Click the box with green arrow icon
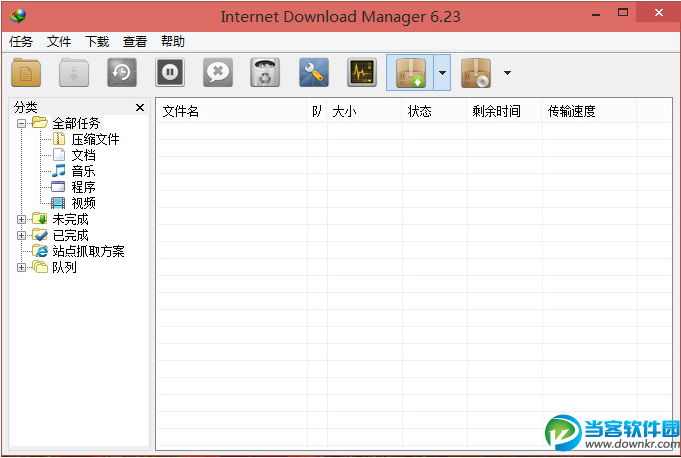 (x=410, y=72)
